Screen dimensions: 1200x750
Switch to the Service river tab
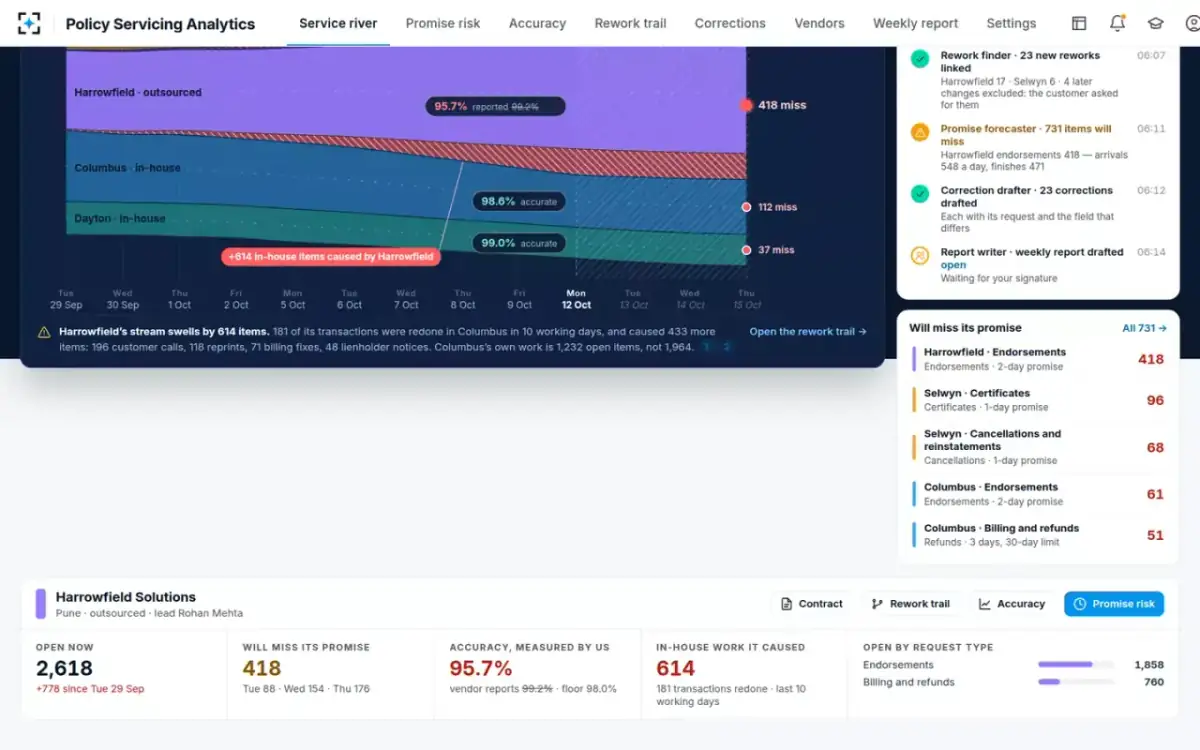tap(338, 23)
